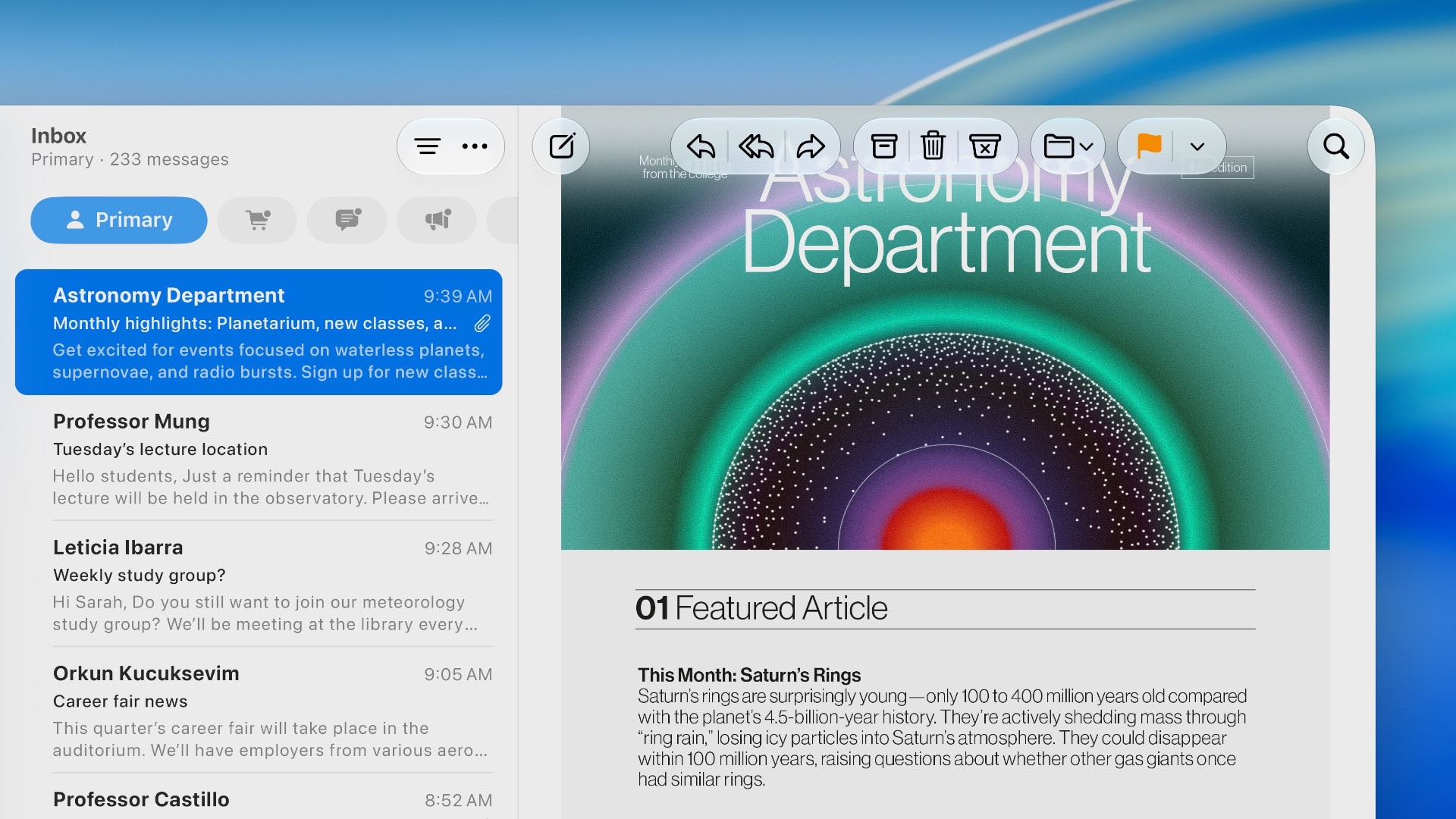Archive the open message via box icon
This screenshot has width=1456, height=819.
tap(883, 146)
